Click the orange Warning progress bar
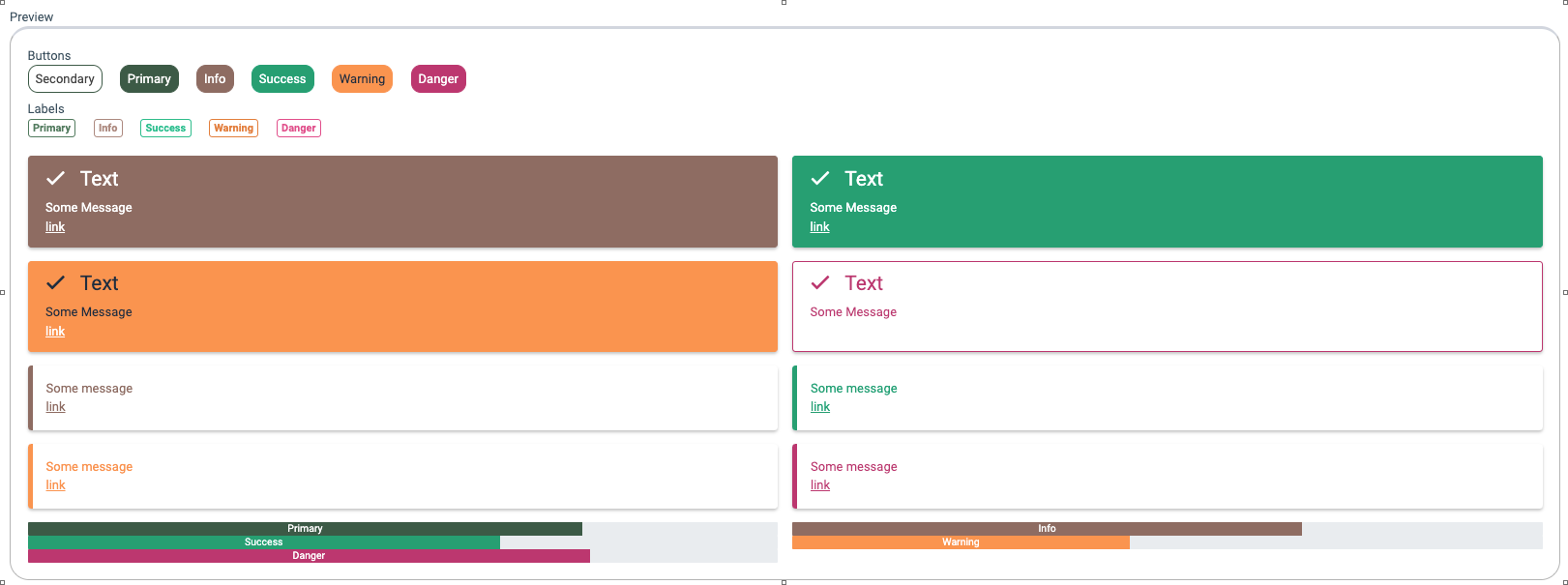 (961, 542)
